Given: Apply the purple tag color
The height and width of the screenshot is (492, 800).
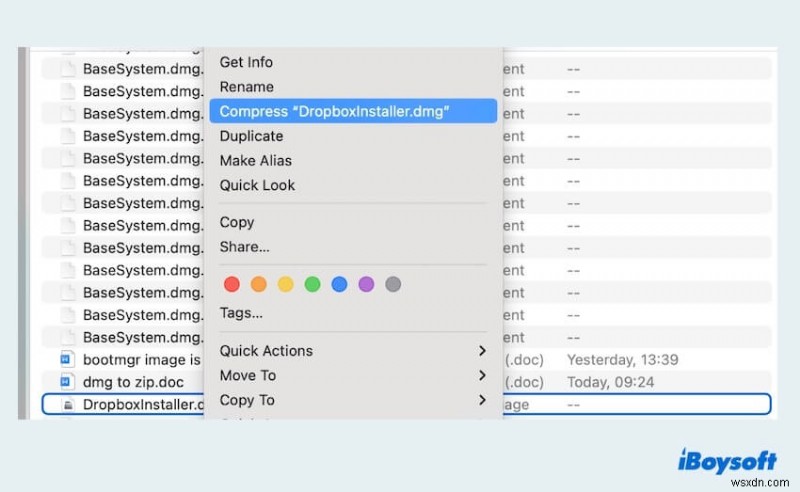Looking at the screenshot, I should coord(366,284).
